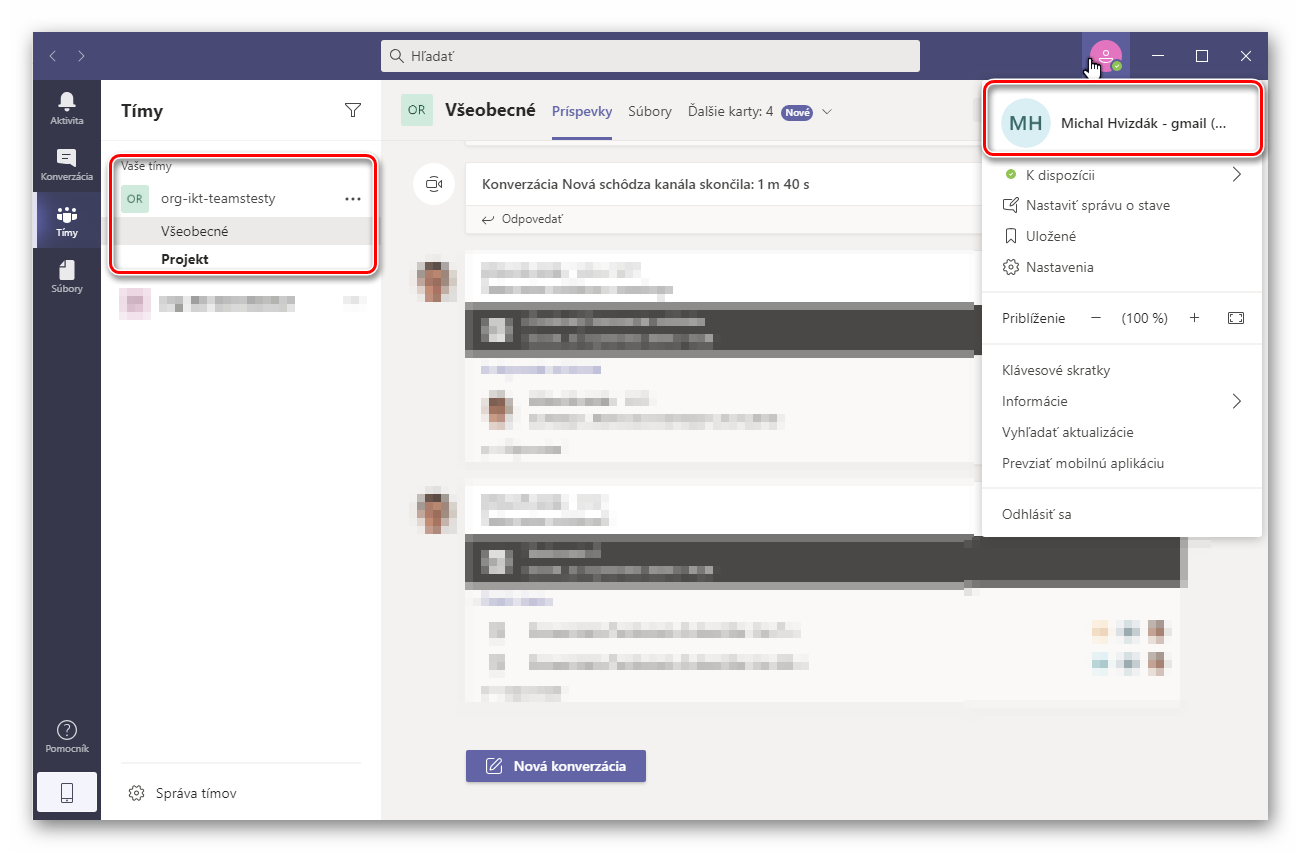This screenshot has height=852, width=1300.
Task: Click the Nová konverzácia button
Action: (556, 766)
